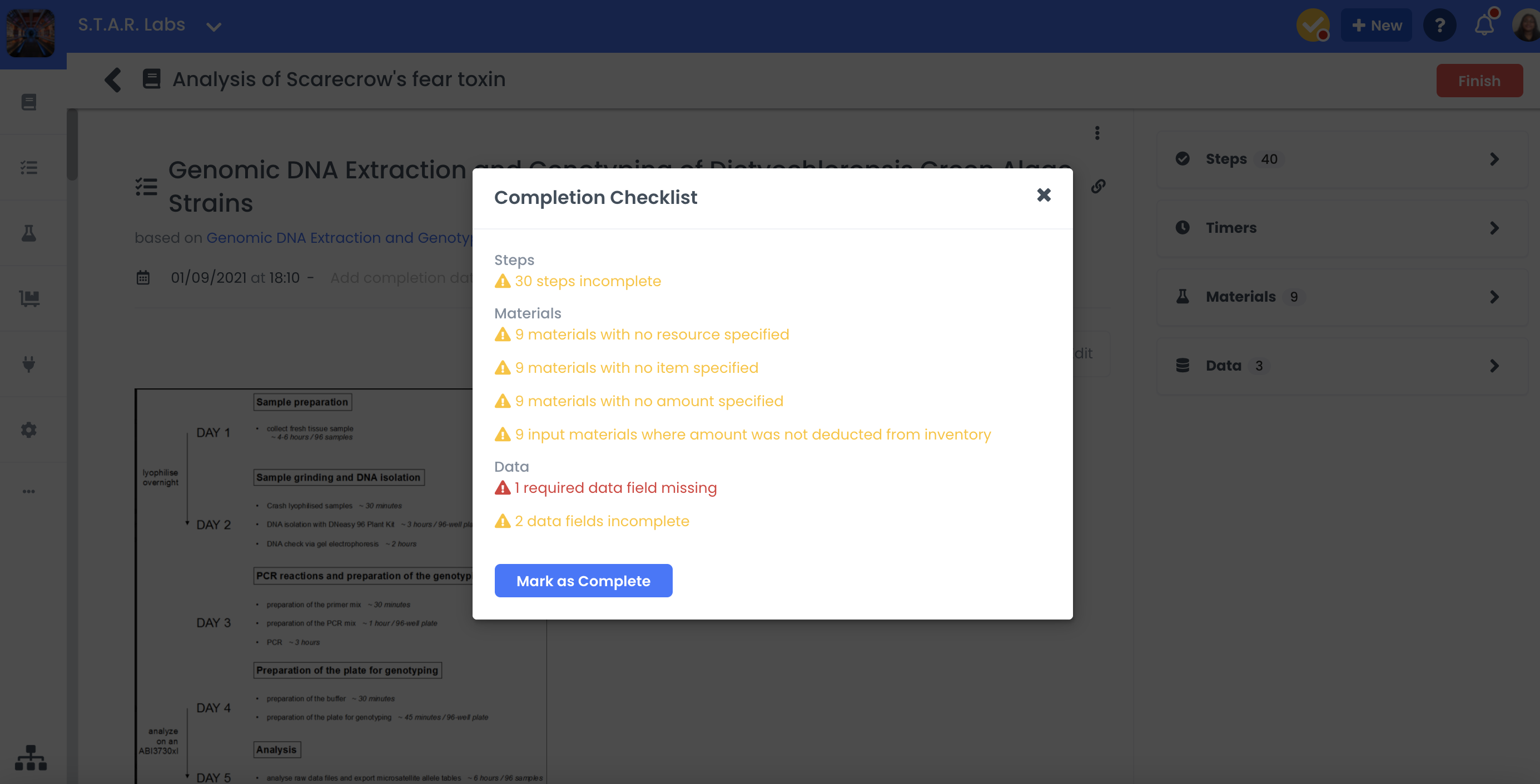Expand the Steps section chevron
1540x784 pixels.
tap(1495, 159)
